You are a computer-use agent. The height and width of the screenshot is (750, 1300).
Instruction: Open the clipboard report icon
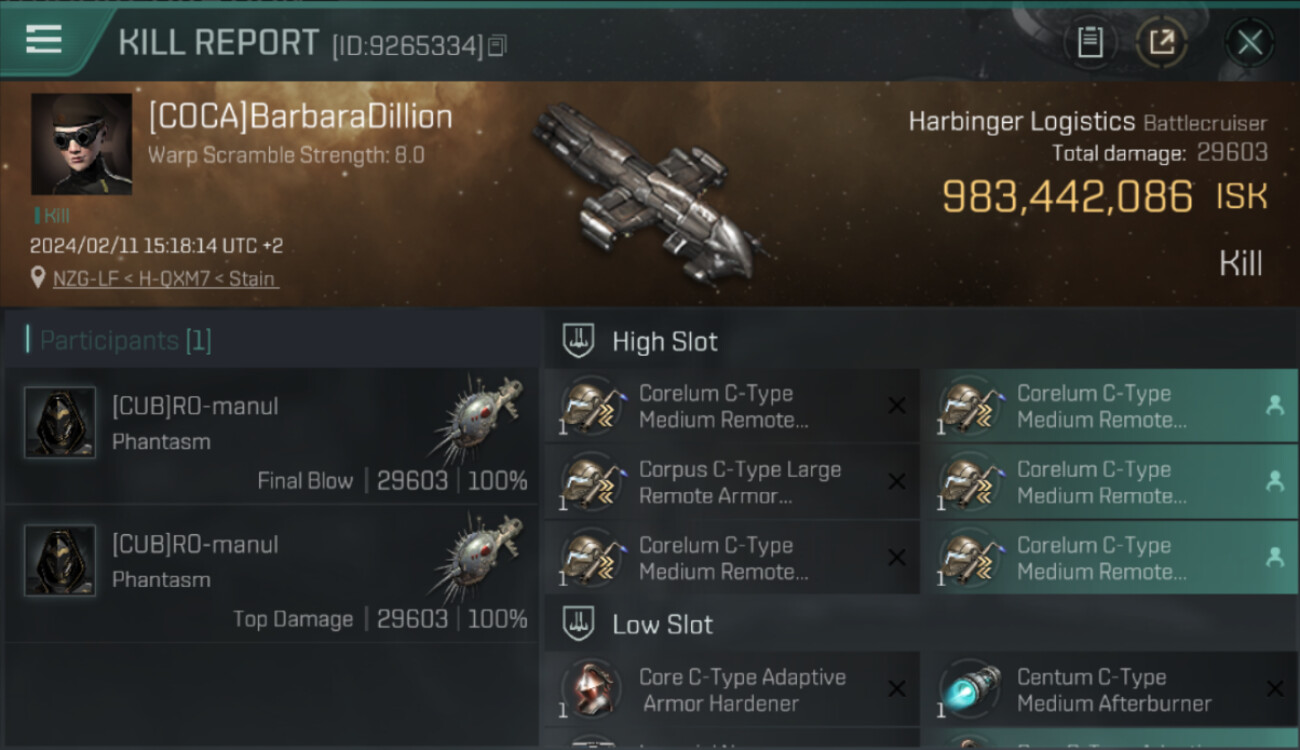click(x=1090, y=43)
